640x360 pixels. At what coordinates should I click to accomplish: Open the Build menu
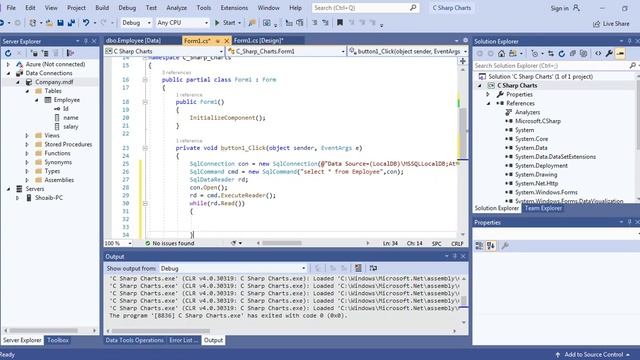click(102, 8)
